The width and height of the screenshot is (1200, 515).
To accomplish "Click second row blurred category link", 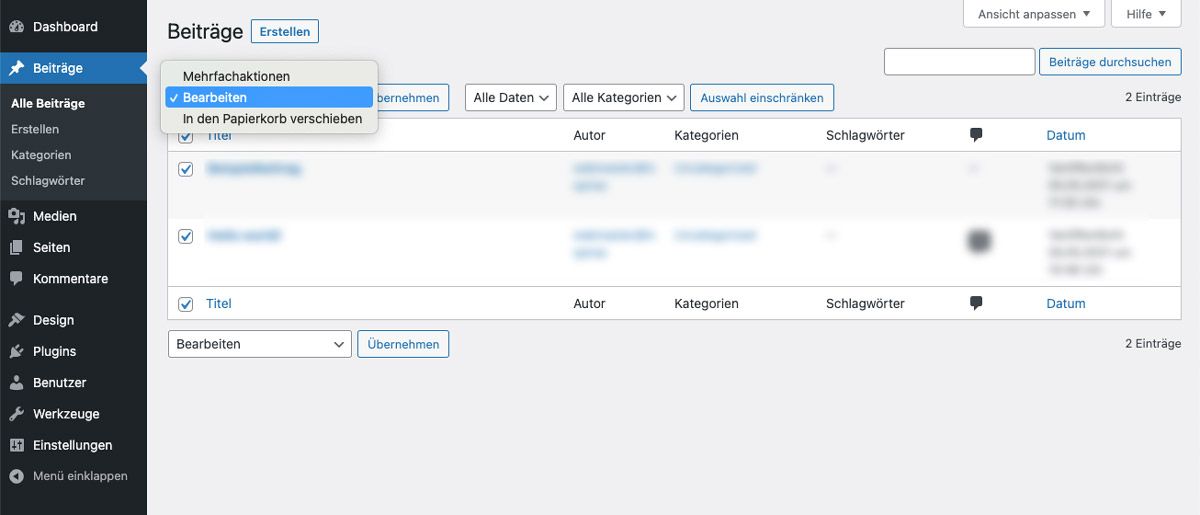I will point(715,236).
